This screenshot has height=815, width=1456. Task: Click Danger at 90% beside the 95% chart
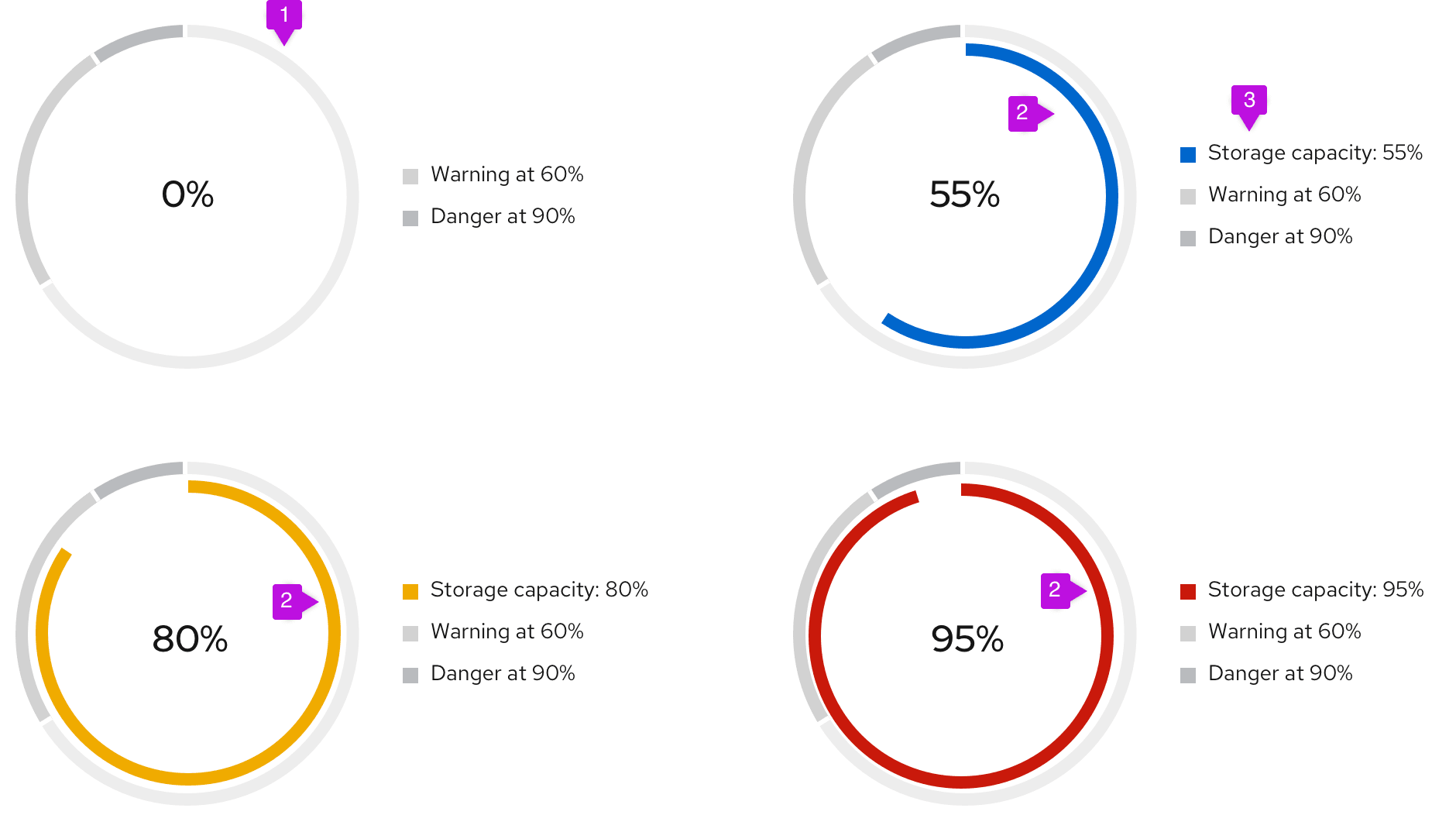[x=1280, y=673]
